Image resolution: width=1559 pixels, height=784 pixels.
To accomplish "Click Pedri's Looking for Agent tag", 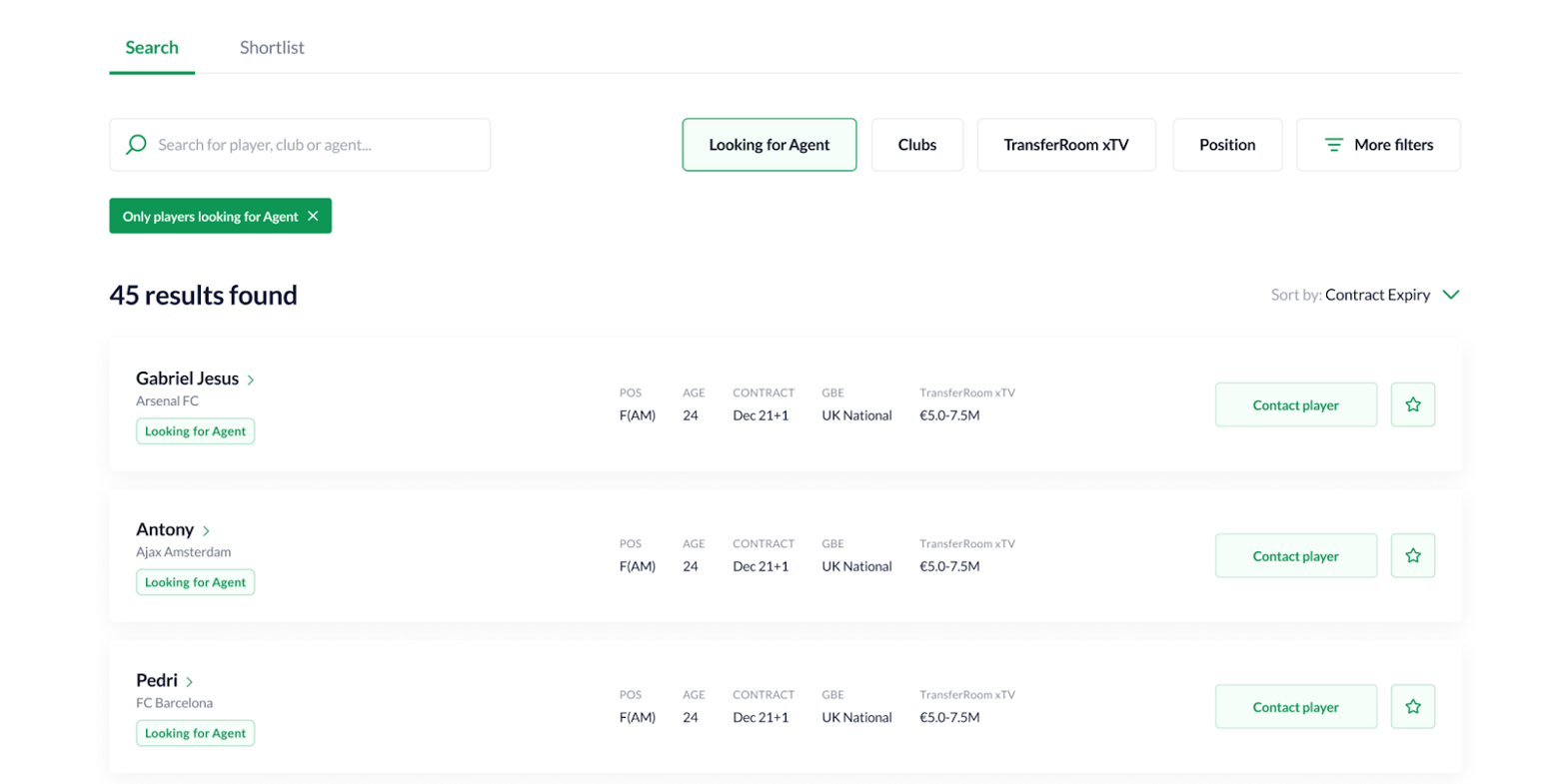I will click(195, 733).
